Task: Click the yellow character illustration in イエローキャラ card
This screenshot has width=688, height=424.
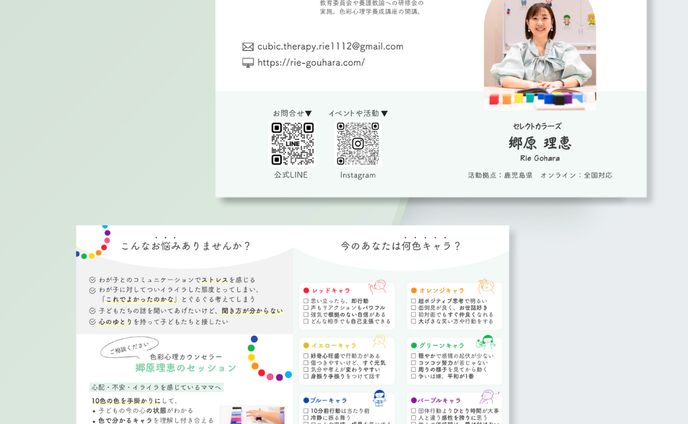Action: (x=379, y=341)
